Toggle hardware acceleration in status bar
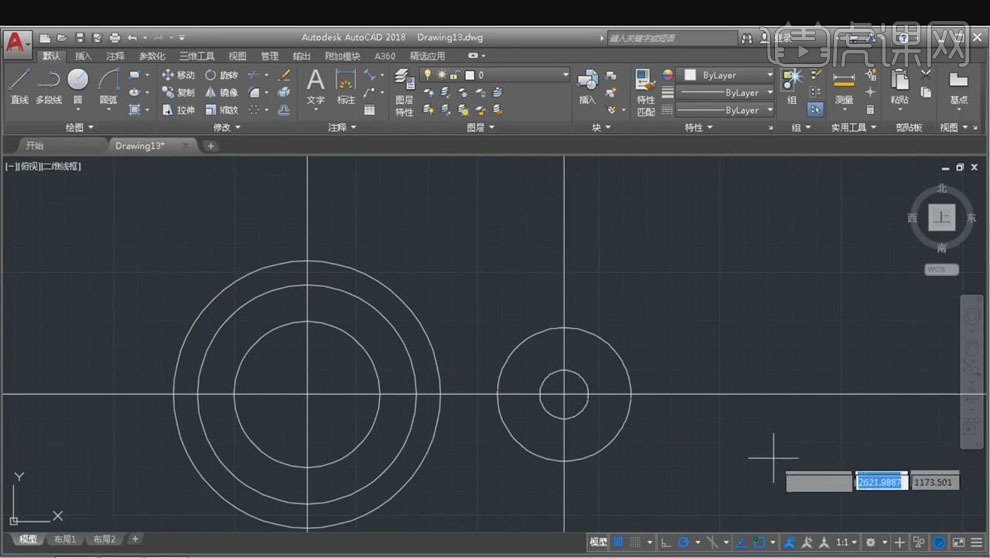 click(x=939, y=542)
